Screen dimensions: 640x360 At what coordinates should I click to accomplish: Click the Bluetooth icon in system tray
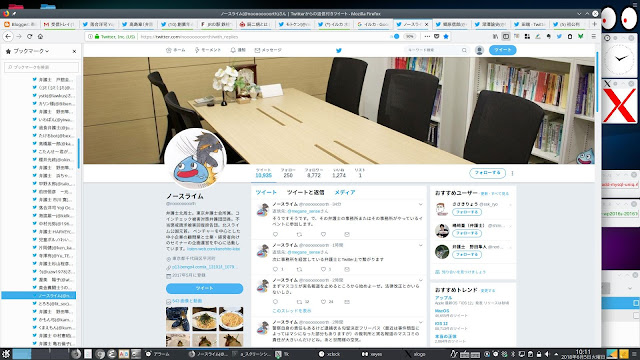coord(513,354)
